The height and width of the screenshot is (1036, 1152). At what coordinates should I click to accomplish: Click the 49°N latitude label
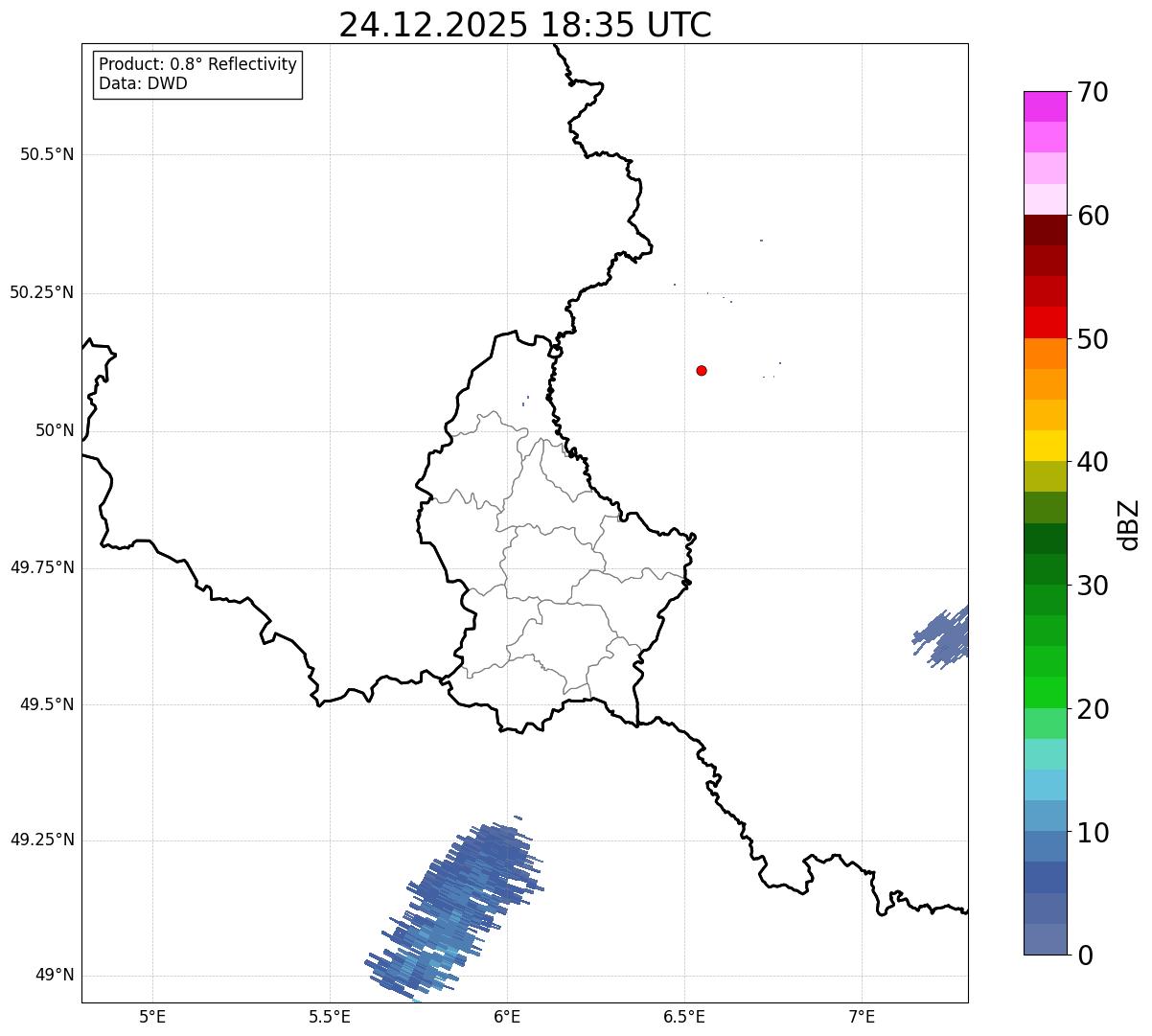[x=55, y=976]
